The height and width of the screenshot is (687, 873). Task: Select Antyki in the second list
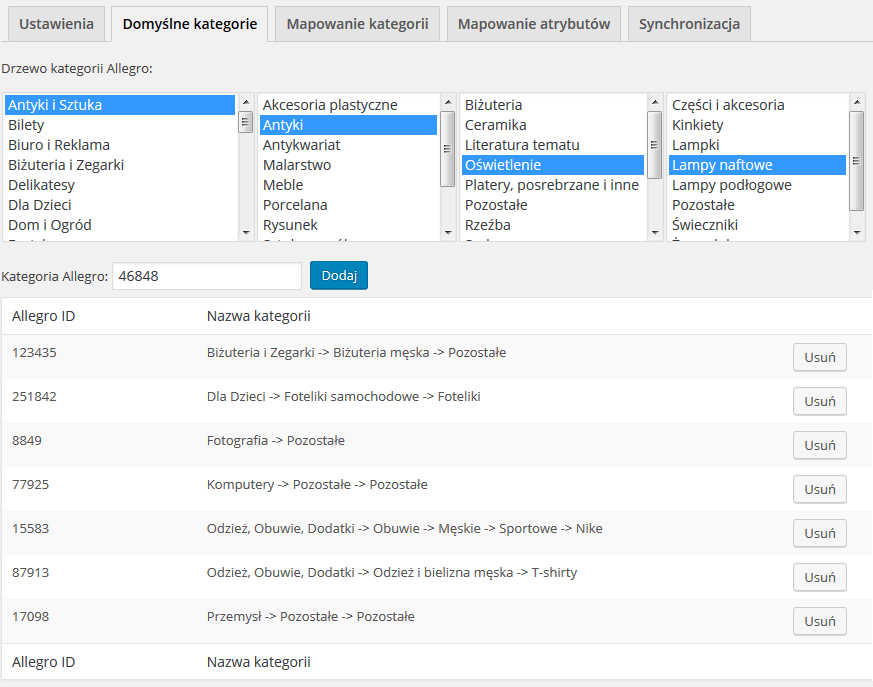[x=349, y=125]
